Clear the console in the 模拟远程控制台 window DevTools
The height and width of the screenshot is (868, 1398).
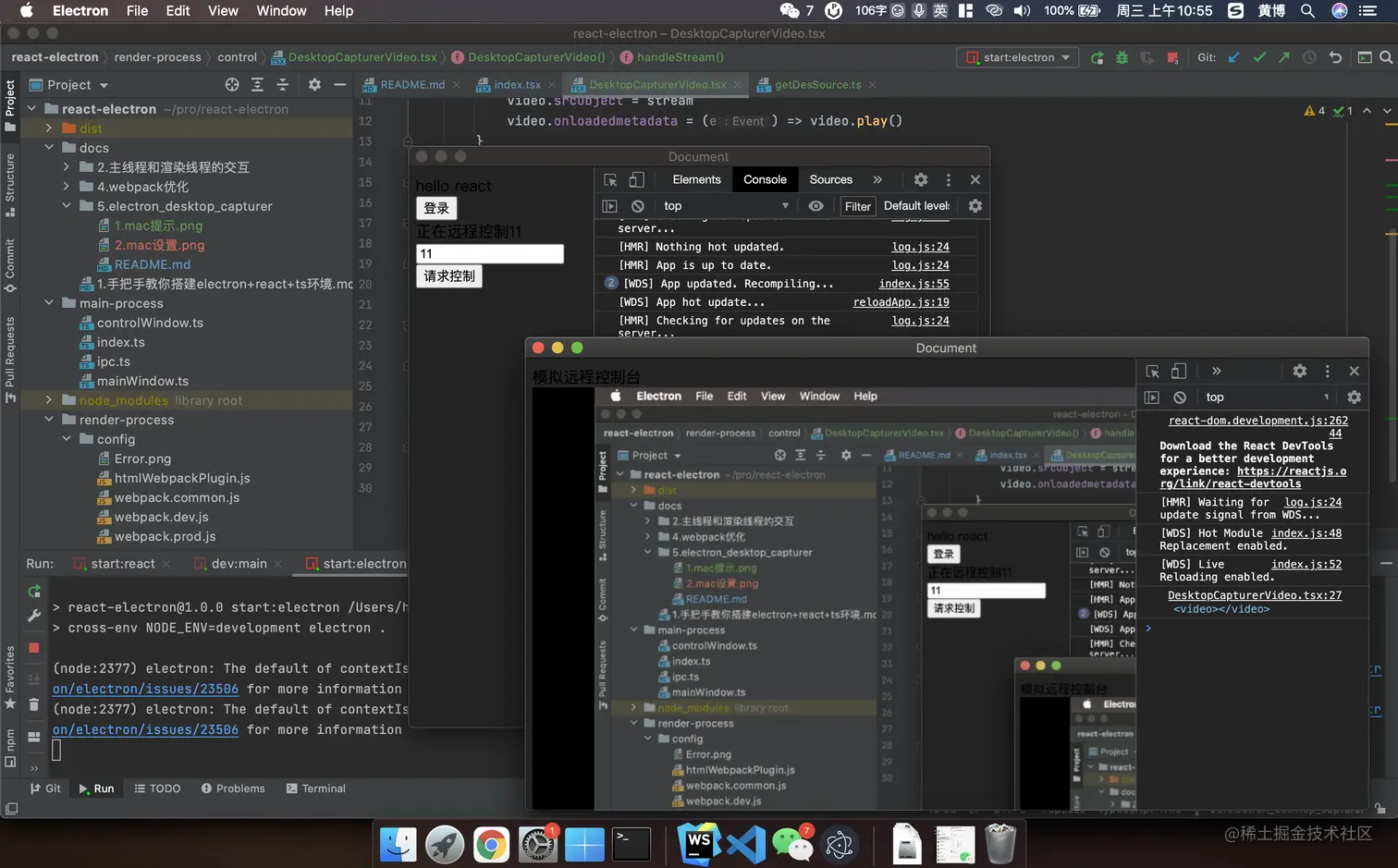click(1180, 397)
